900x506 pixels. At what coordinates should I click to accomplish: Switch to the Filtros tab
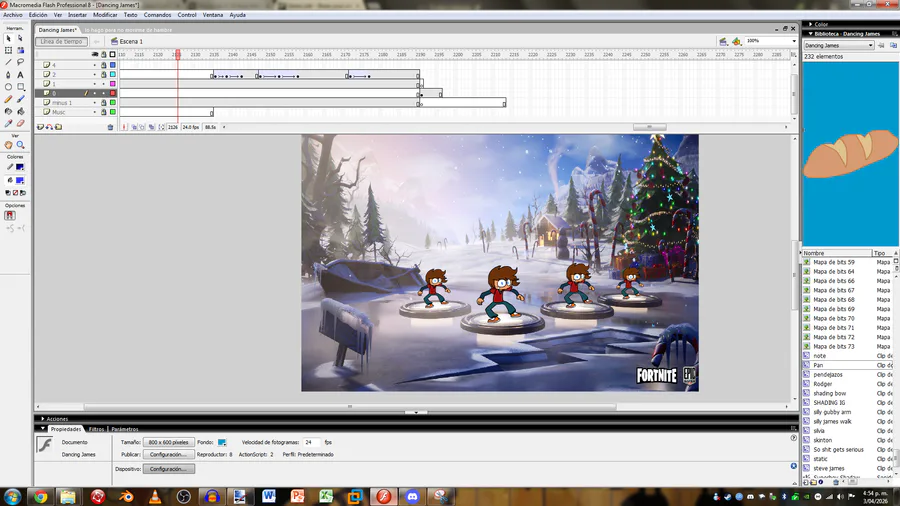pos(96,429)
